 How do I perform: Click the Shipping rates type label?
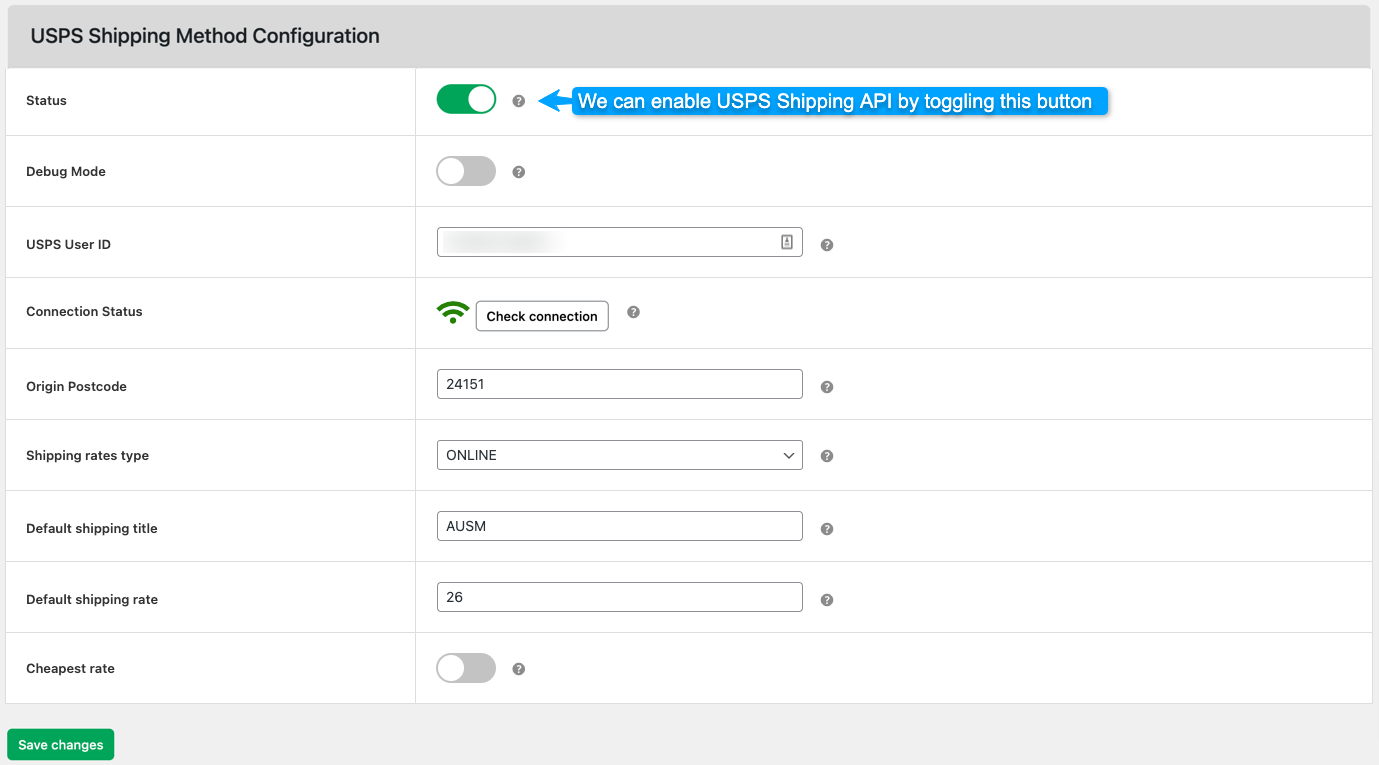(x=87, y=456)
